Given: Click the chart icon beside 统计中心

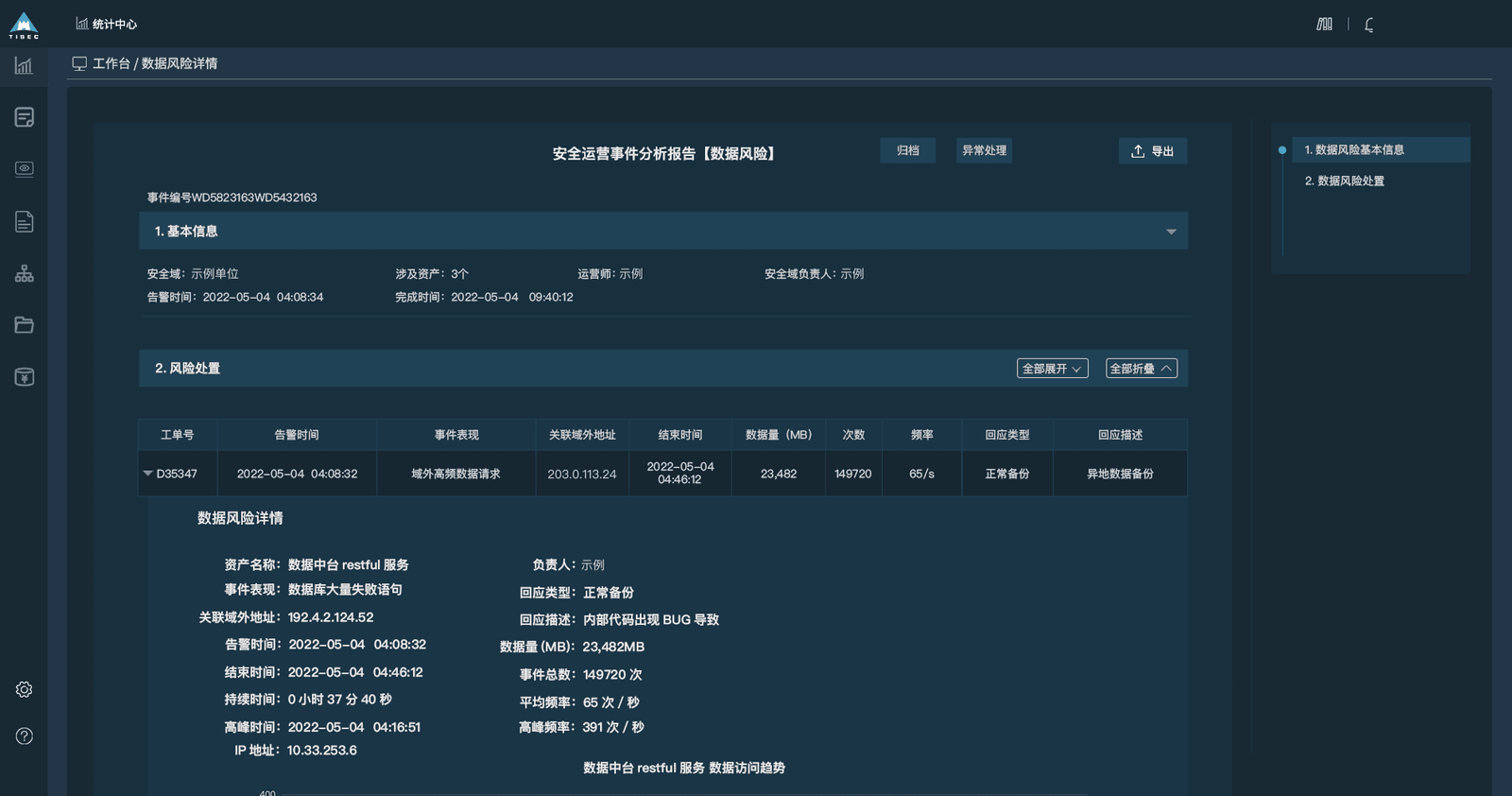Looking at the screenshot, I should (x=82, y=24).
